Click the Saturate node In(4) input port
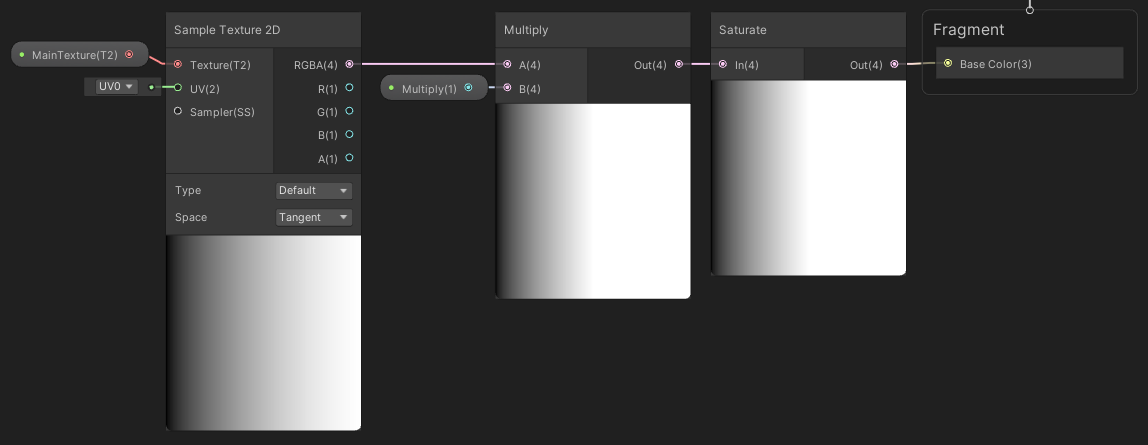1148x445 pixels. point(723,64)
